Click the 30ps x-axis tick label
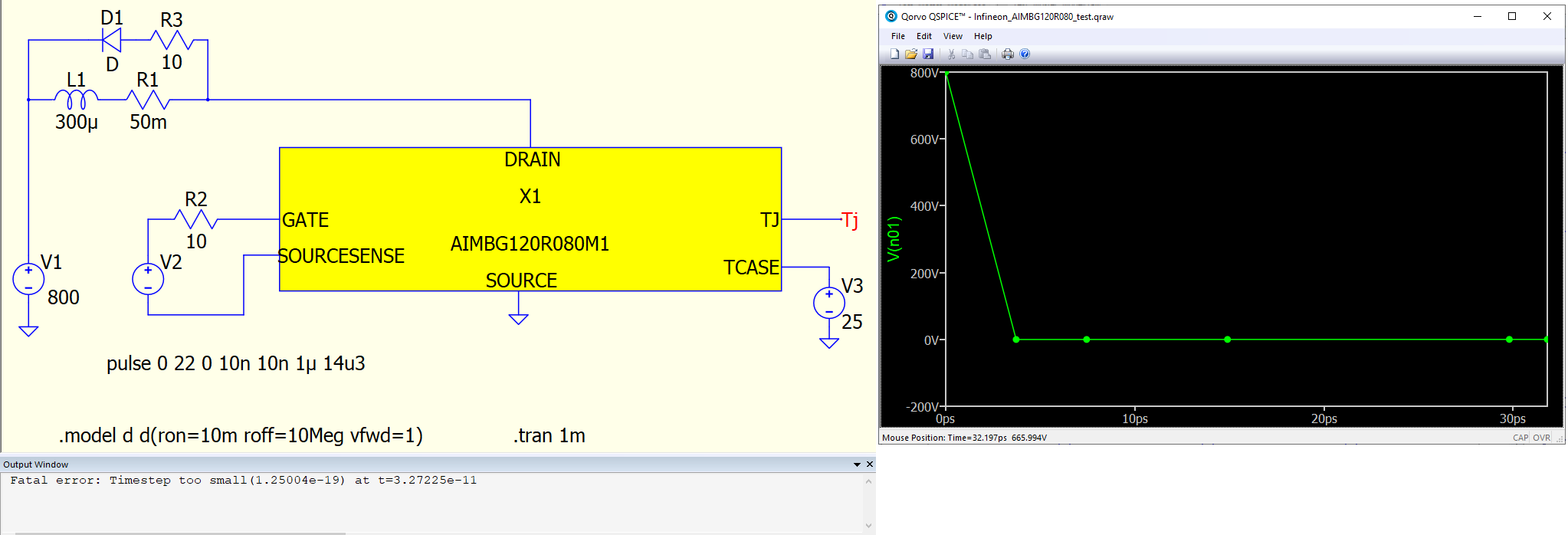Viewport: 1568px width, 535px height. 1513,418
